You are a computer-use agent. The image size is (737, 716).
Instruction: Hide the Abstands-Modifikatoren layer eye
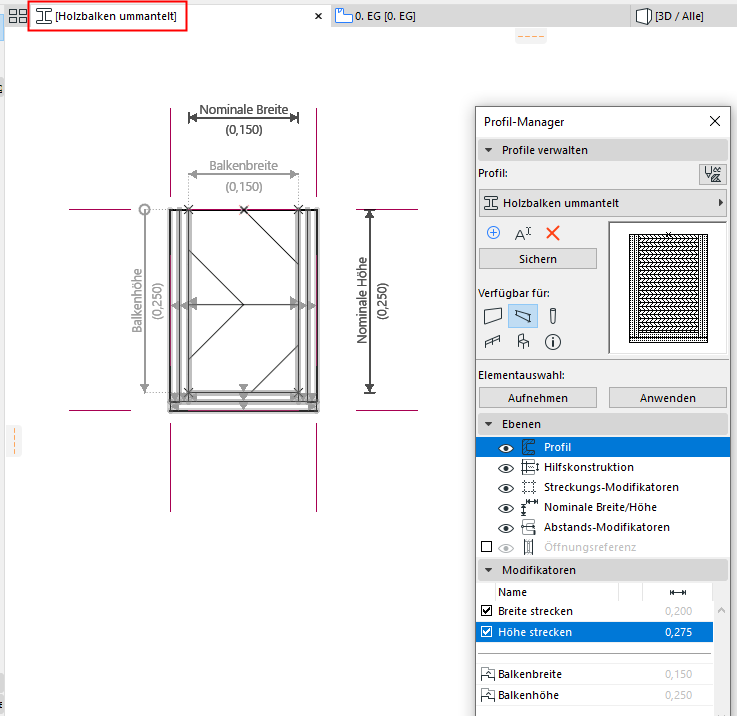(506, 528)
